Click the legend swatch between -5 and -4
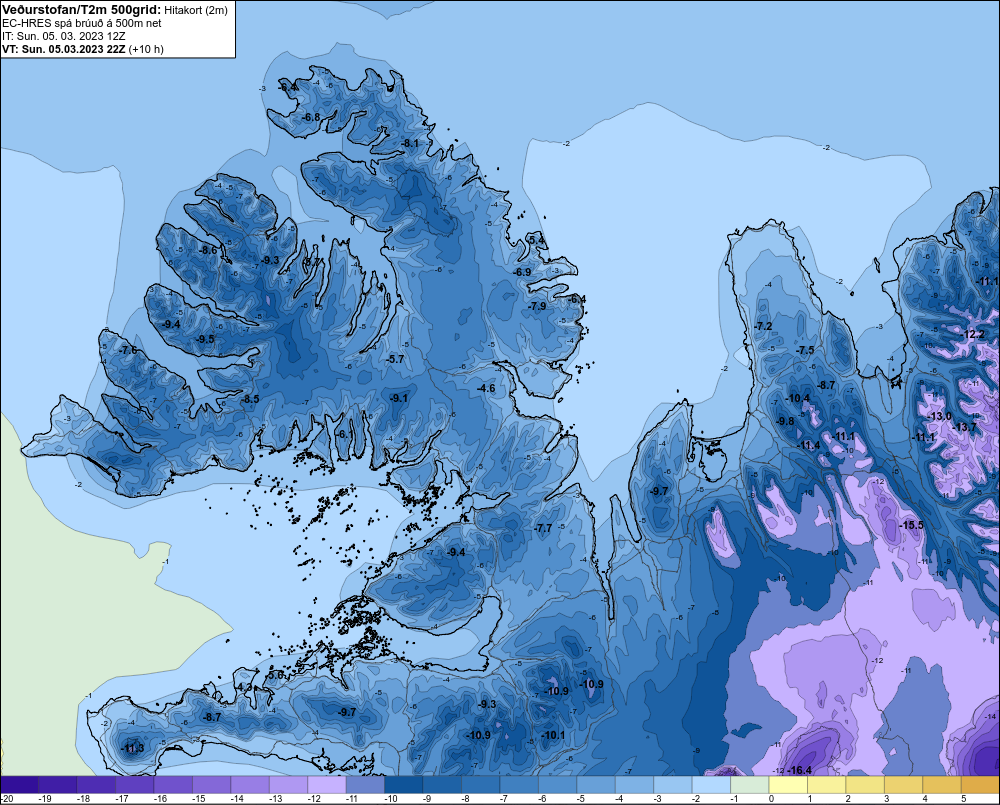Image resolution: width=1000 pixels, height=805 pixels. (x=596, y=785)
